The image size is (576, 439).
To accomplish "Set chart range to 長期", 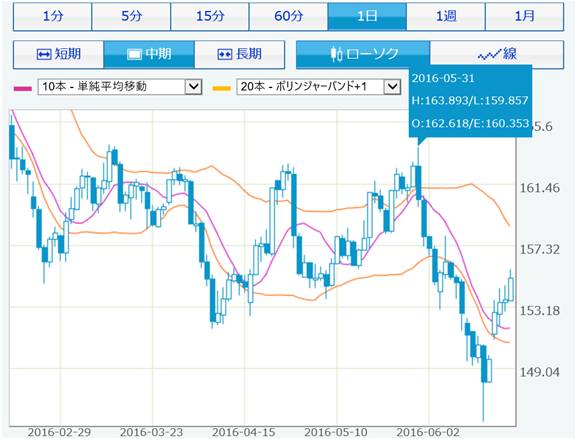I will point(240,54).
